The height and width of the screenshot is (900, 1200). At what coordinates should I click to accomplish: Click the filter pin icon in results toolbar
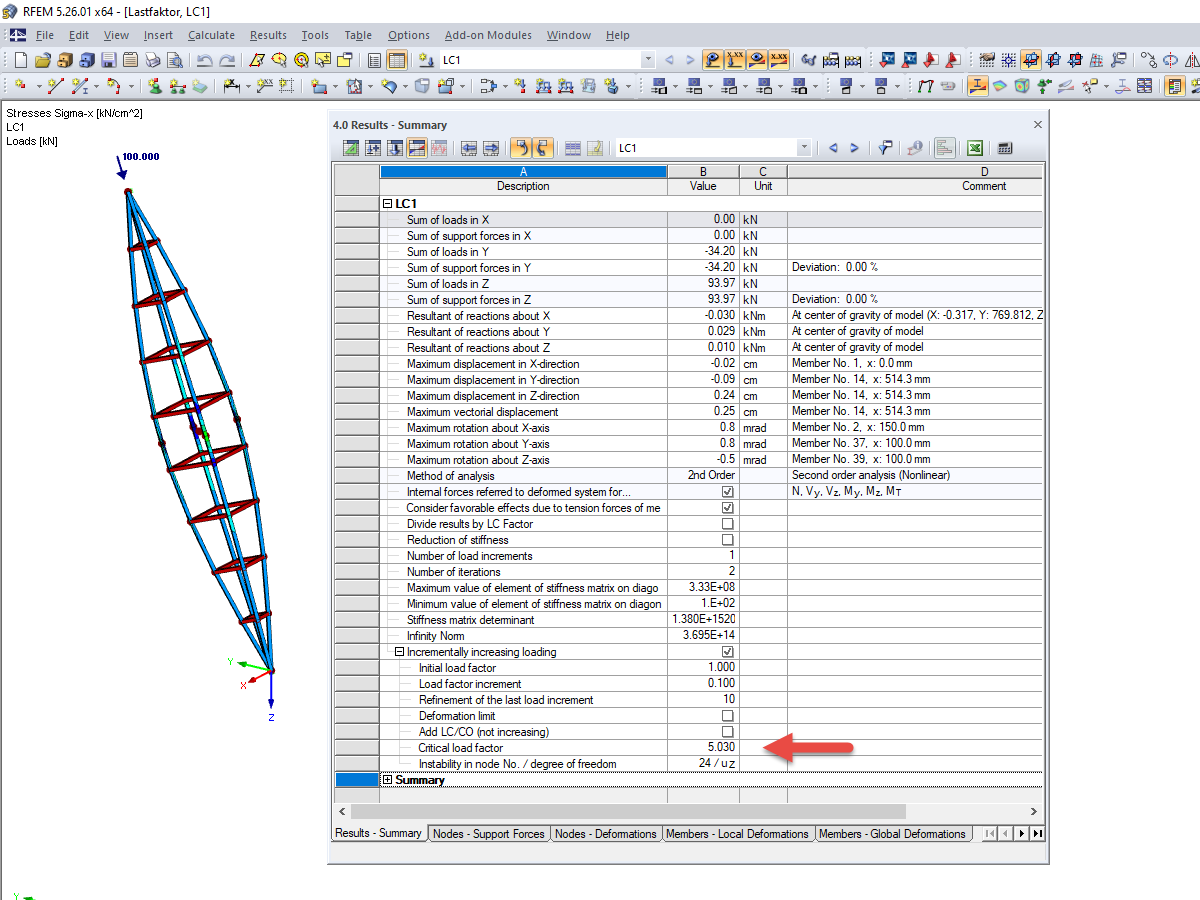tap(886, 148)
